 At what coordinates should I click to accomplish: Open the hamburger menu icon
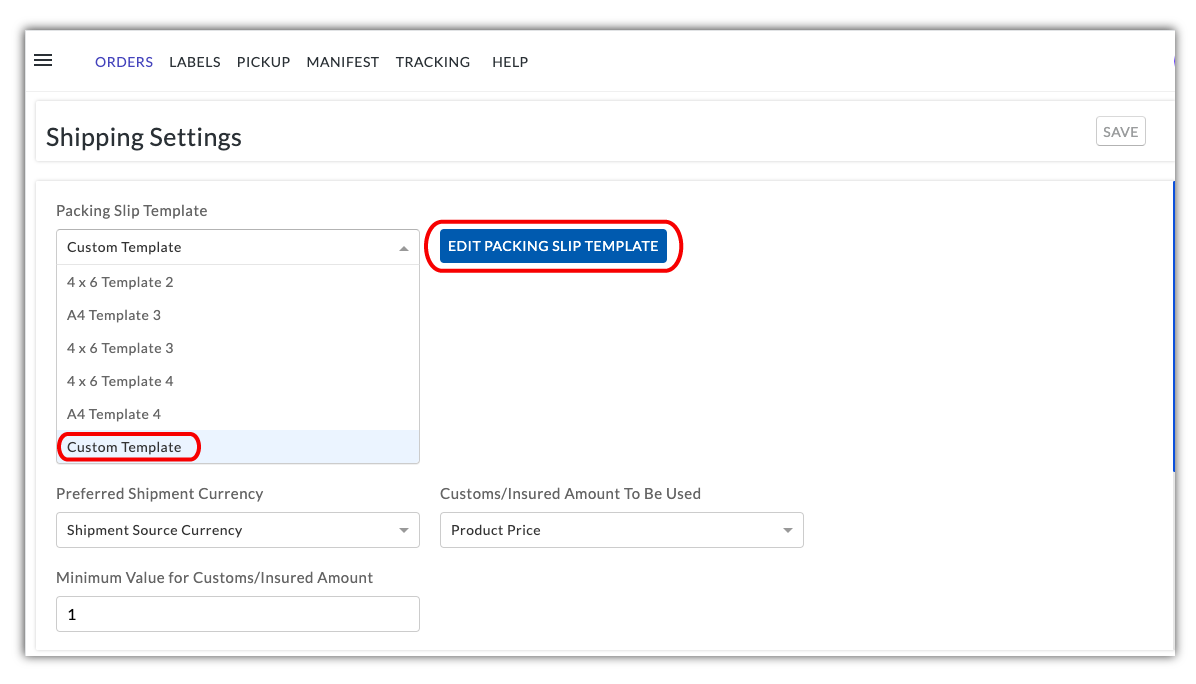(43, 61)
